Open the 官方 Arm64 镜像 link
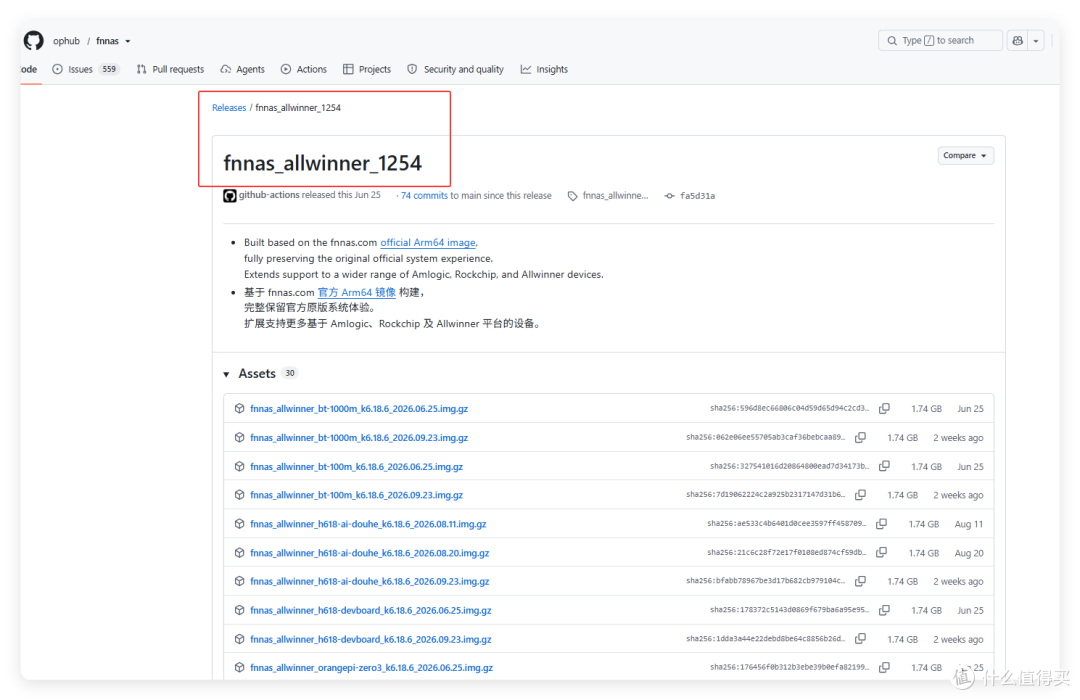 357,292
